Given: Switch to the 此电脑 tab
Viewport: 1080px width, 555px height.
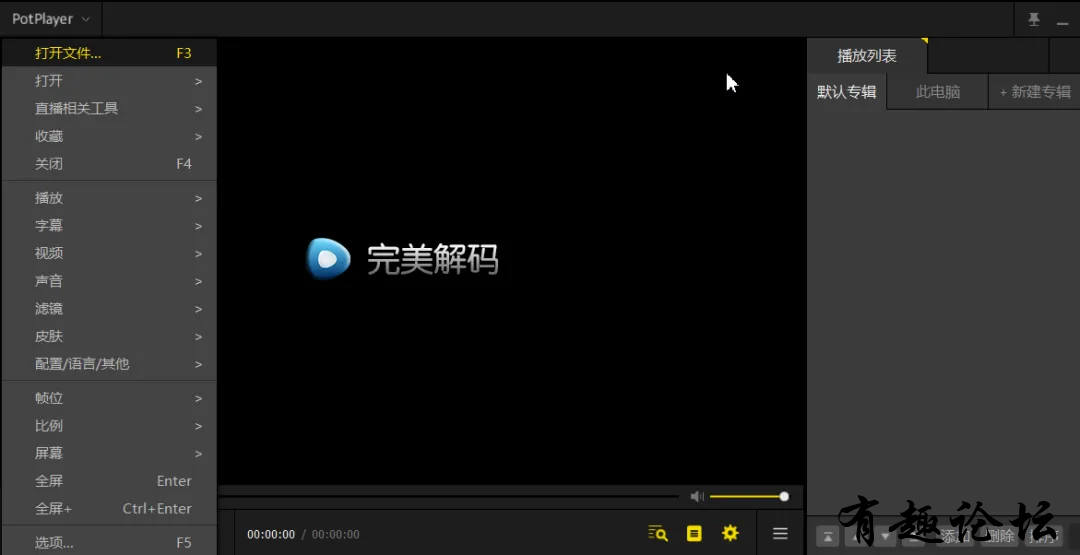Looking at the screenshot, I should 937,92.
